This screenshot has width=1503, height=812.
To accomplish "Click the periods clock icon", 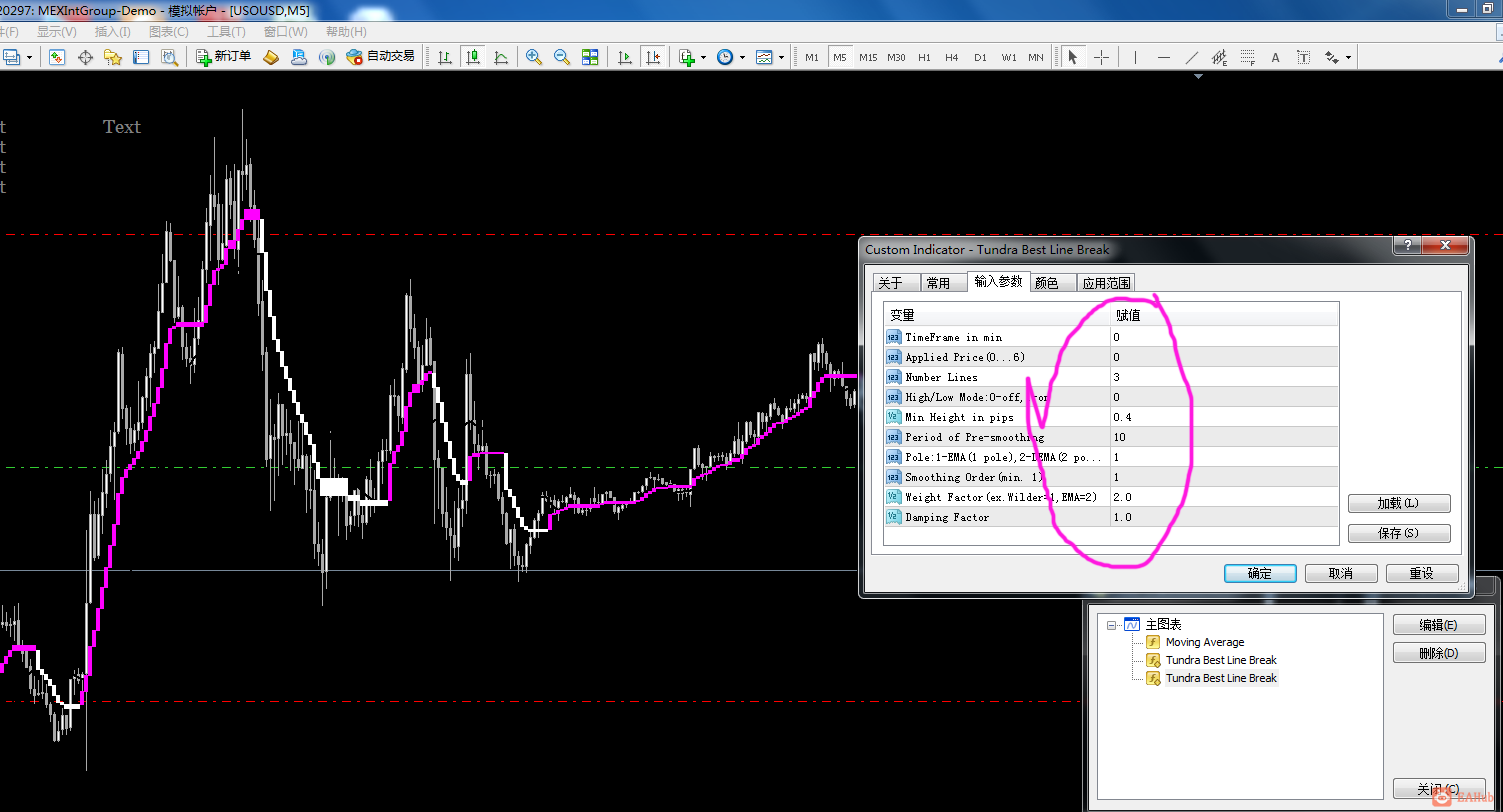I will tap(725, 57).
